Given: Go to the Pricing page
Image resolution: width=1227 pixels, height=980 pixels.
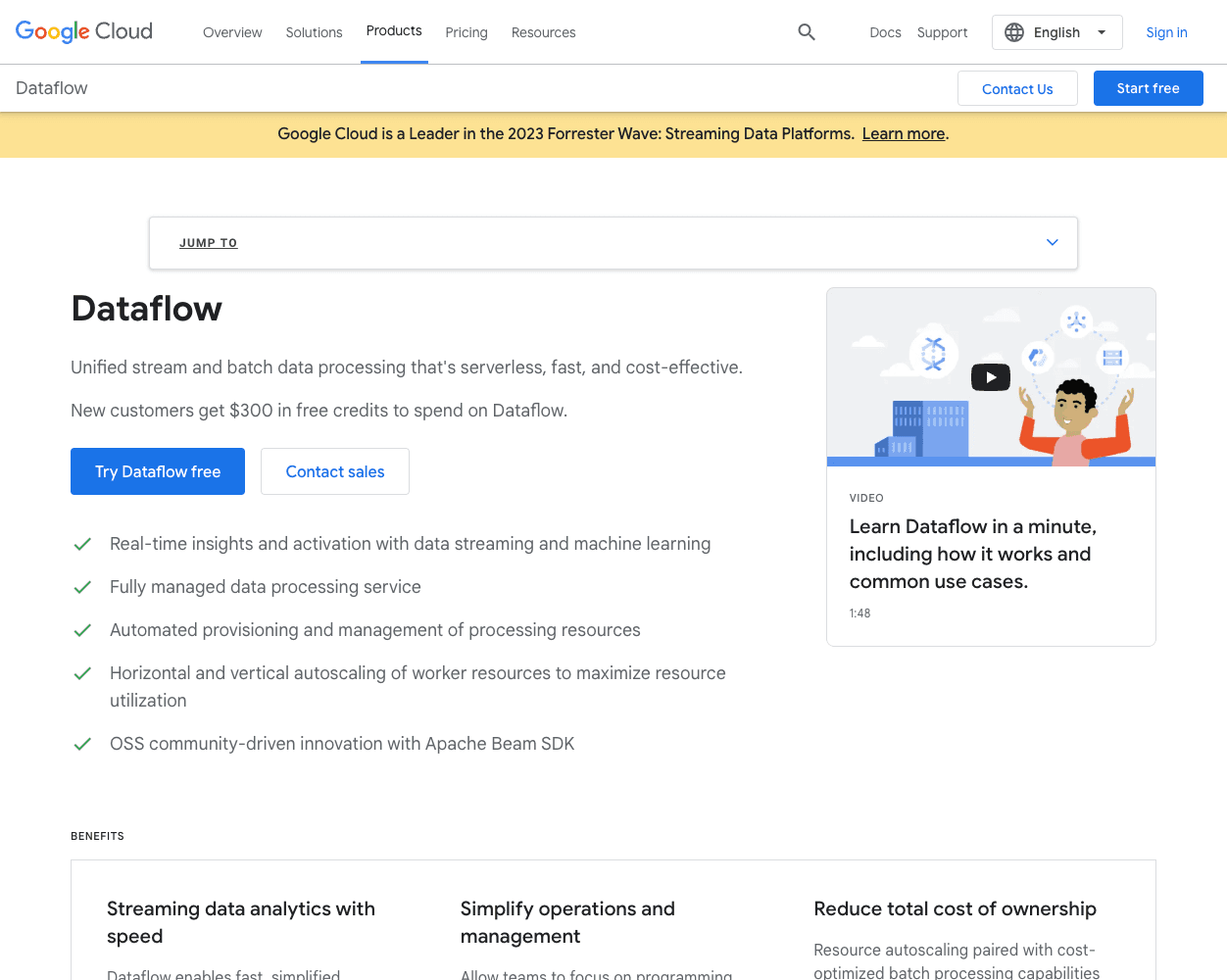Looking at the screenshot, I should [x=466, y=32].
